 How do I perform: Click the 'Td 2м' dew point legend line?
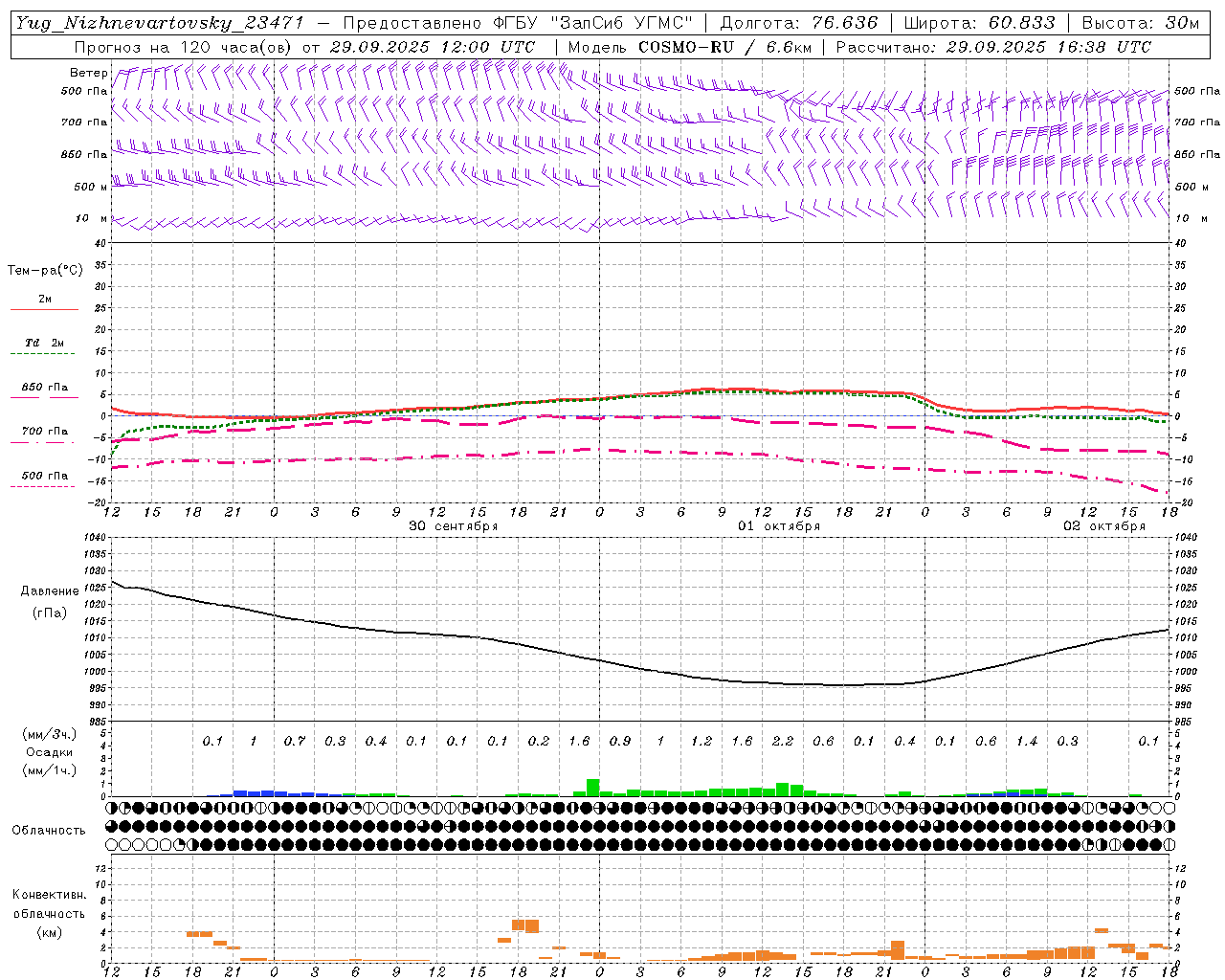point(42,354)
